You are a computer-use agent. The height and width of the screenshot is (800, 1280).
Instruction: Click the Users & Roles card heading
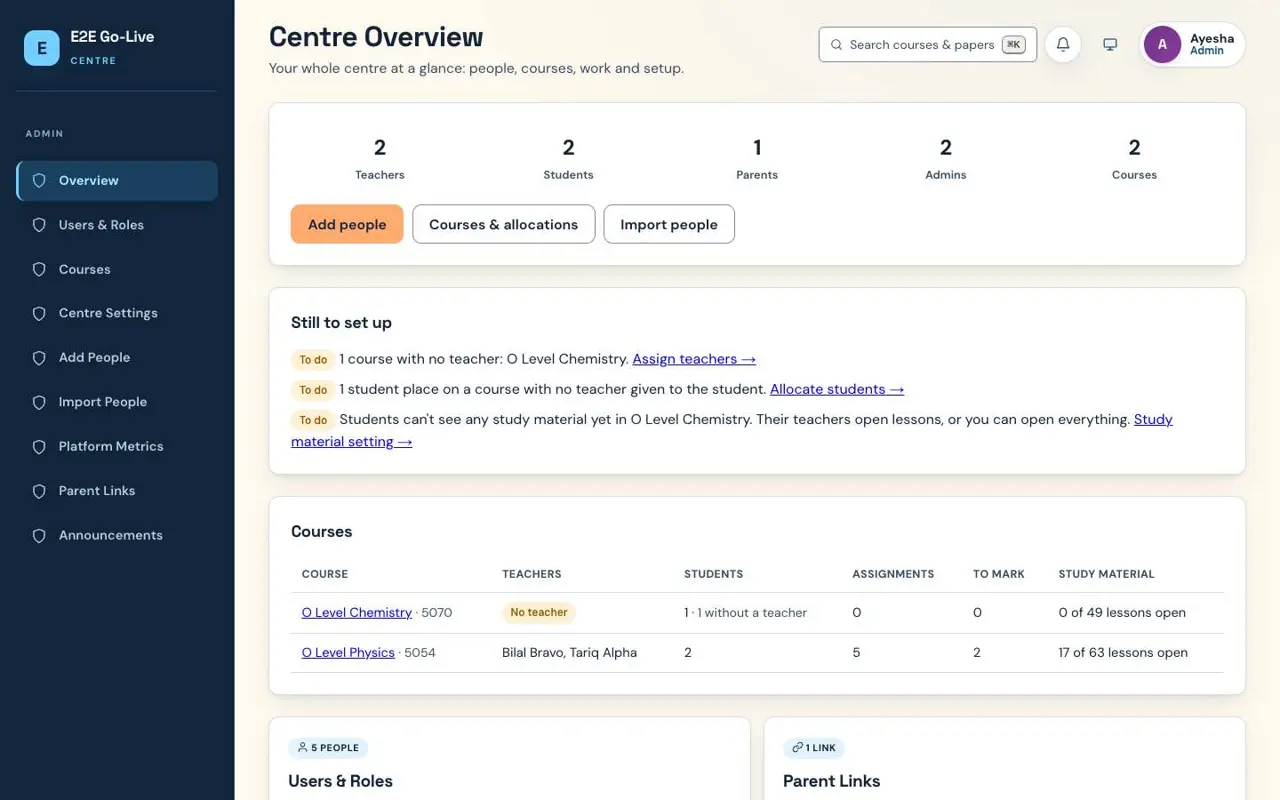[340, 781]
